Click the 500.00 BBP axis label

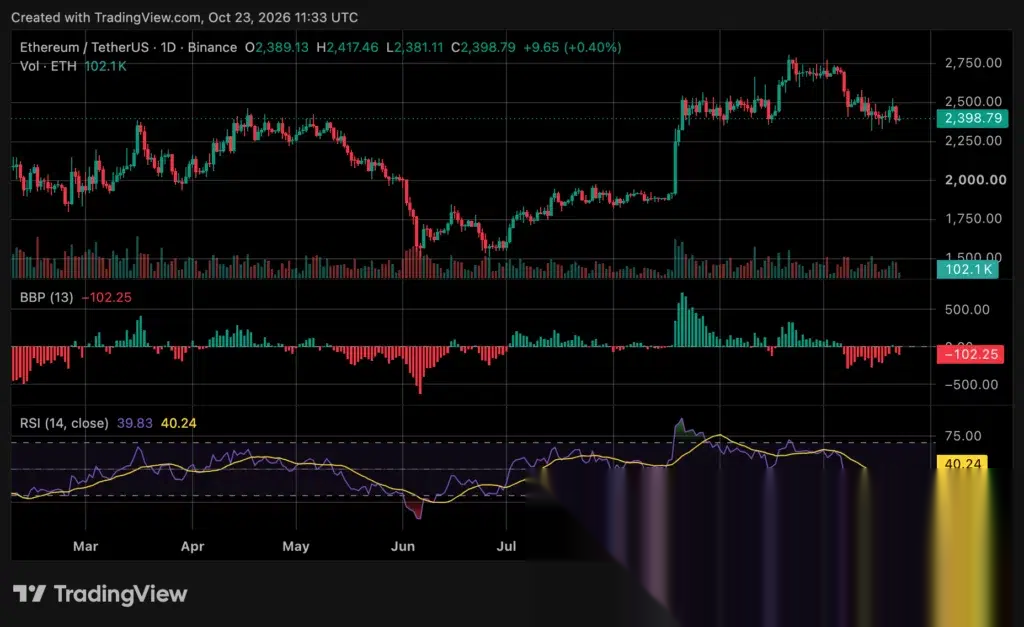click(x=967, y=310)
